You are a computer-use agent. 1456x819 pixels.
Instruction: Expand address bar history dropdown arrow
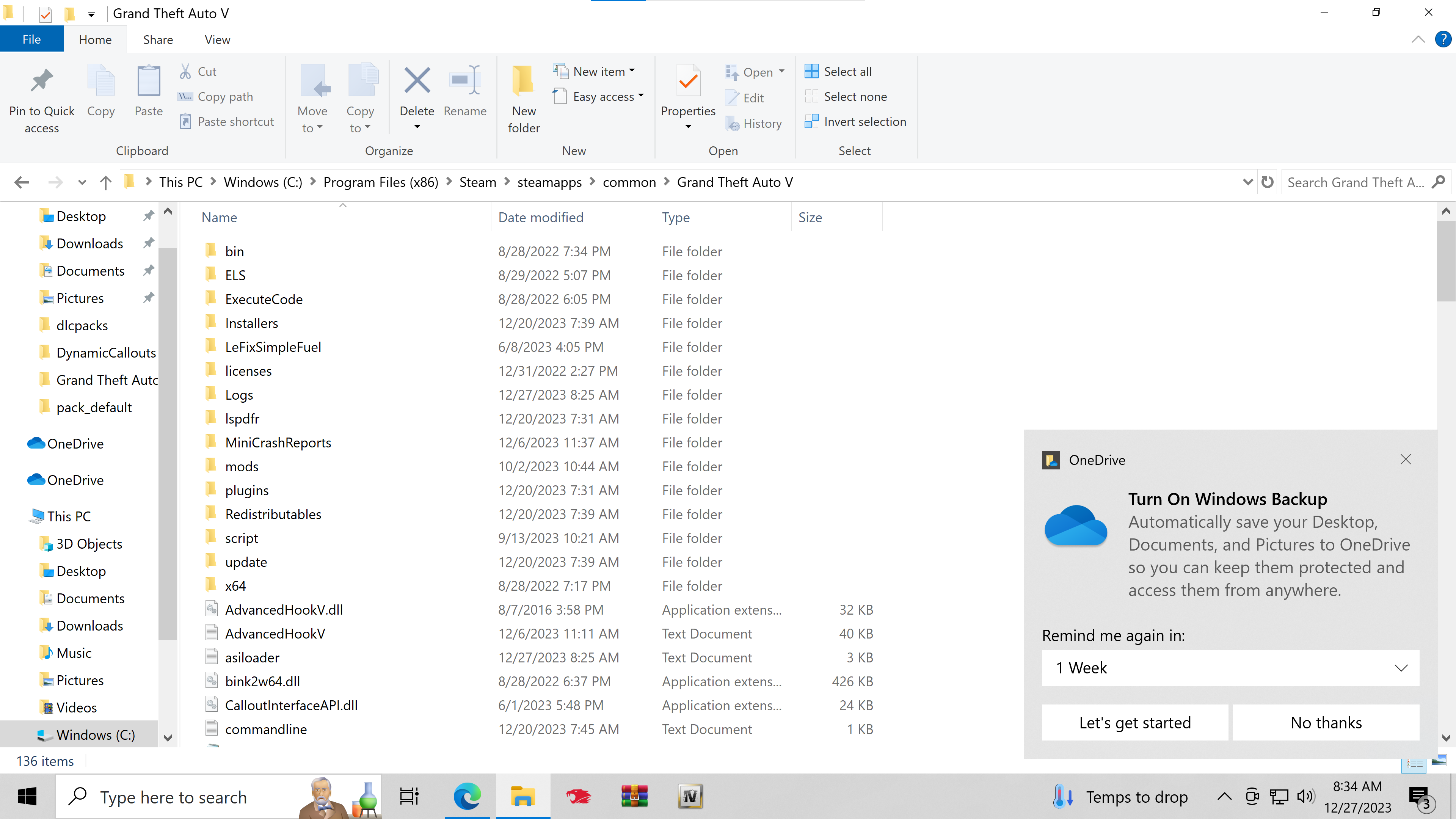tap(1247, 182)
